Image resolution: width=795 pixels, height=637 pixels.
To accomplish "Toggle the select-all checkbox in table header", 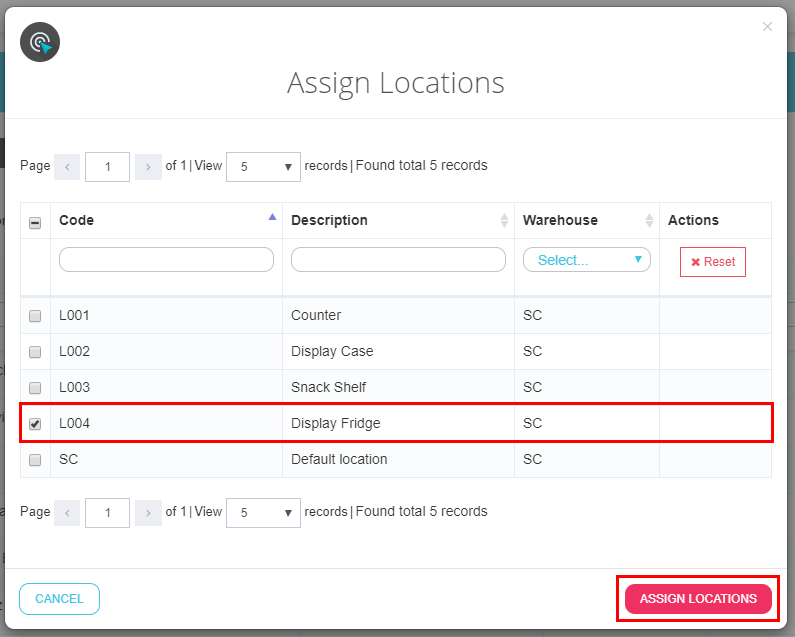I will 35,222.
